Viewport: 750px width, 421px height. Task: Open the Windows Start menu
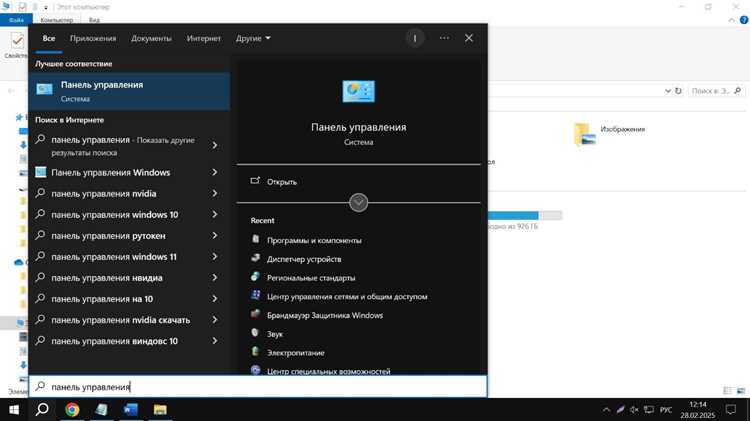(13, 410)
